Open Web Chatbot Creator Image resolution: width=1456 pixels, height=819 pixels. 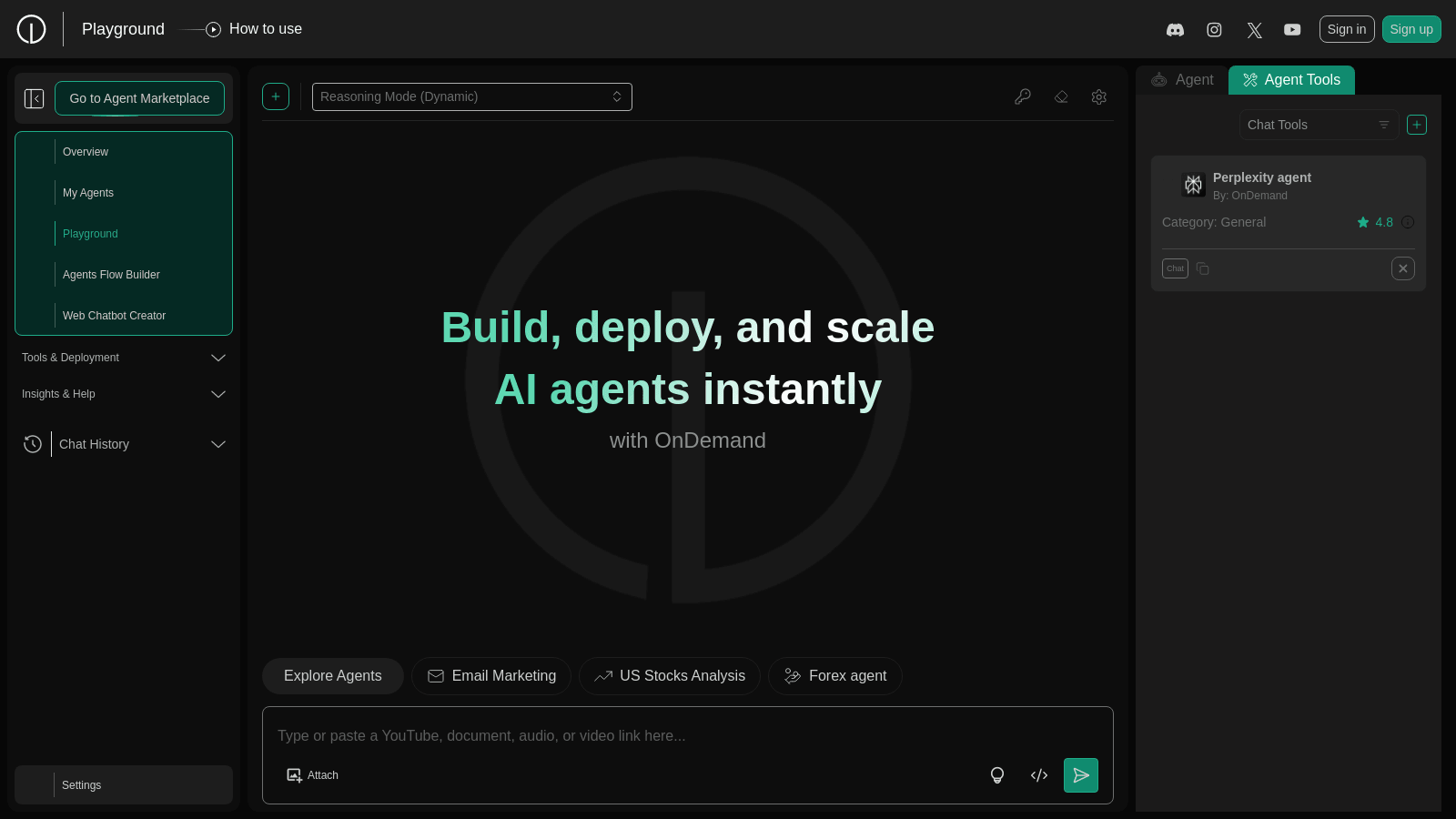click(114, 316)
